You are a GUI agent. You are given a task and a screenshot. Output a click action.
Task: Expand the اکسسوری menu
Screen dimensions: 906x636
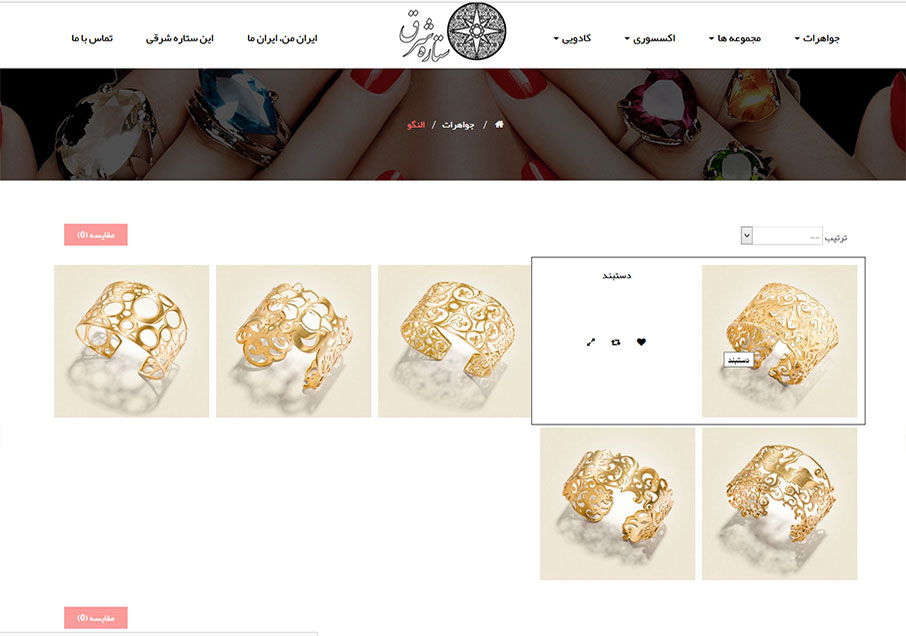point(650,38)
